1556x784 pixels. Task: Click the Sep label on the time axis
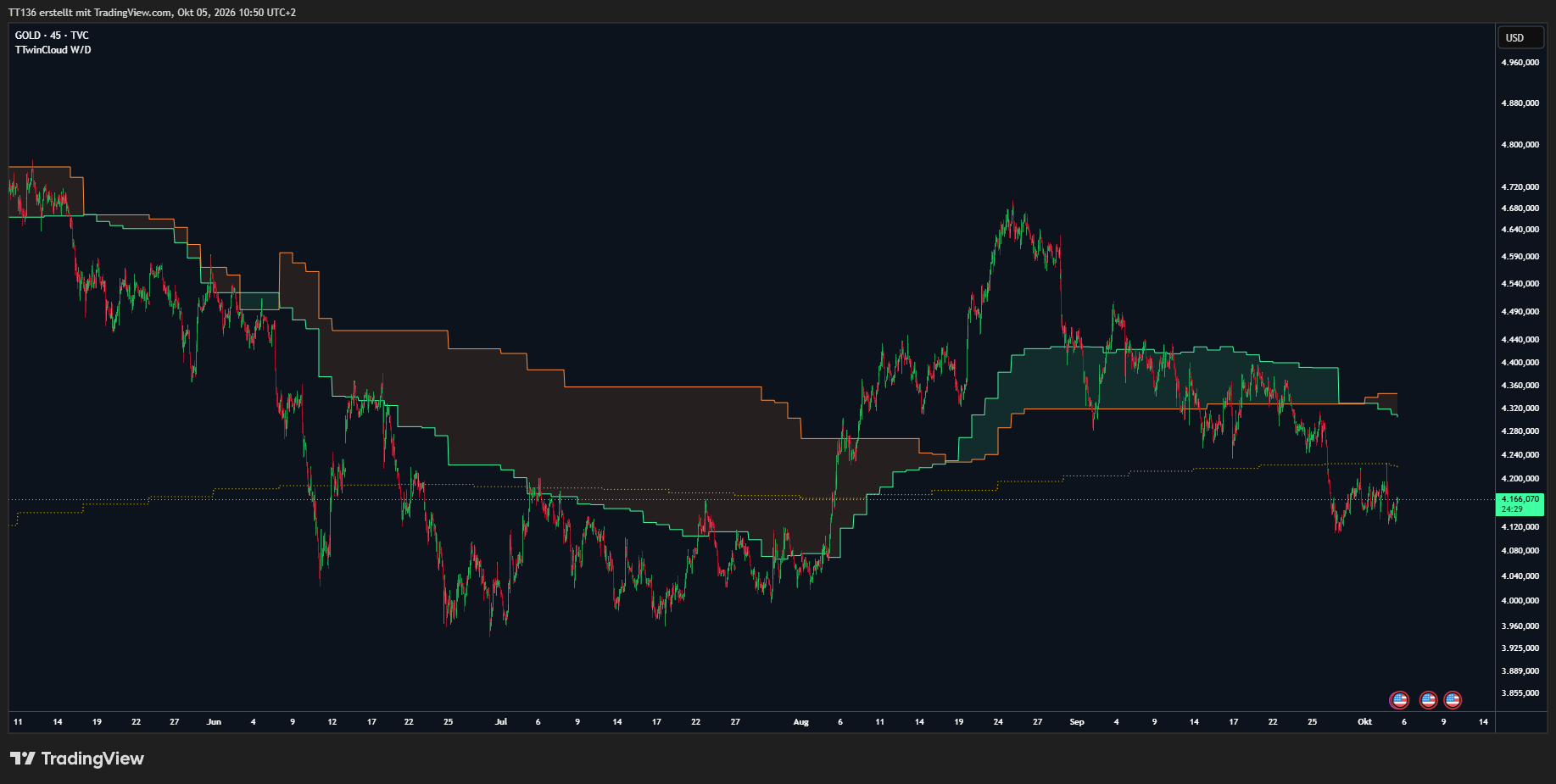pyautogui.click(x=1077, y=722)
